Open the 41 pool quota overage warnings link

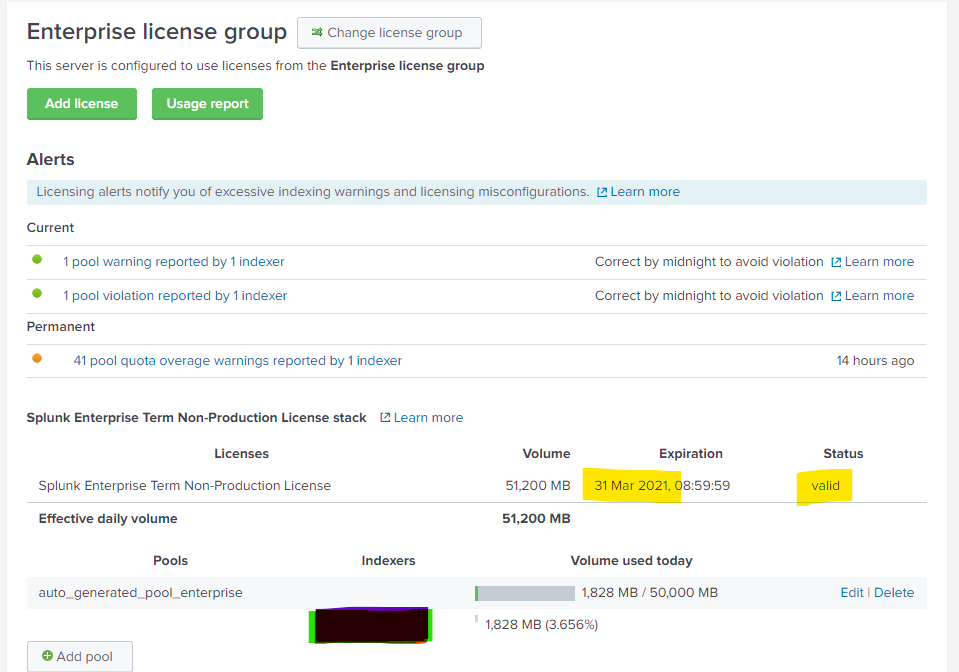click(237, 361)
